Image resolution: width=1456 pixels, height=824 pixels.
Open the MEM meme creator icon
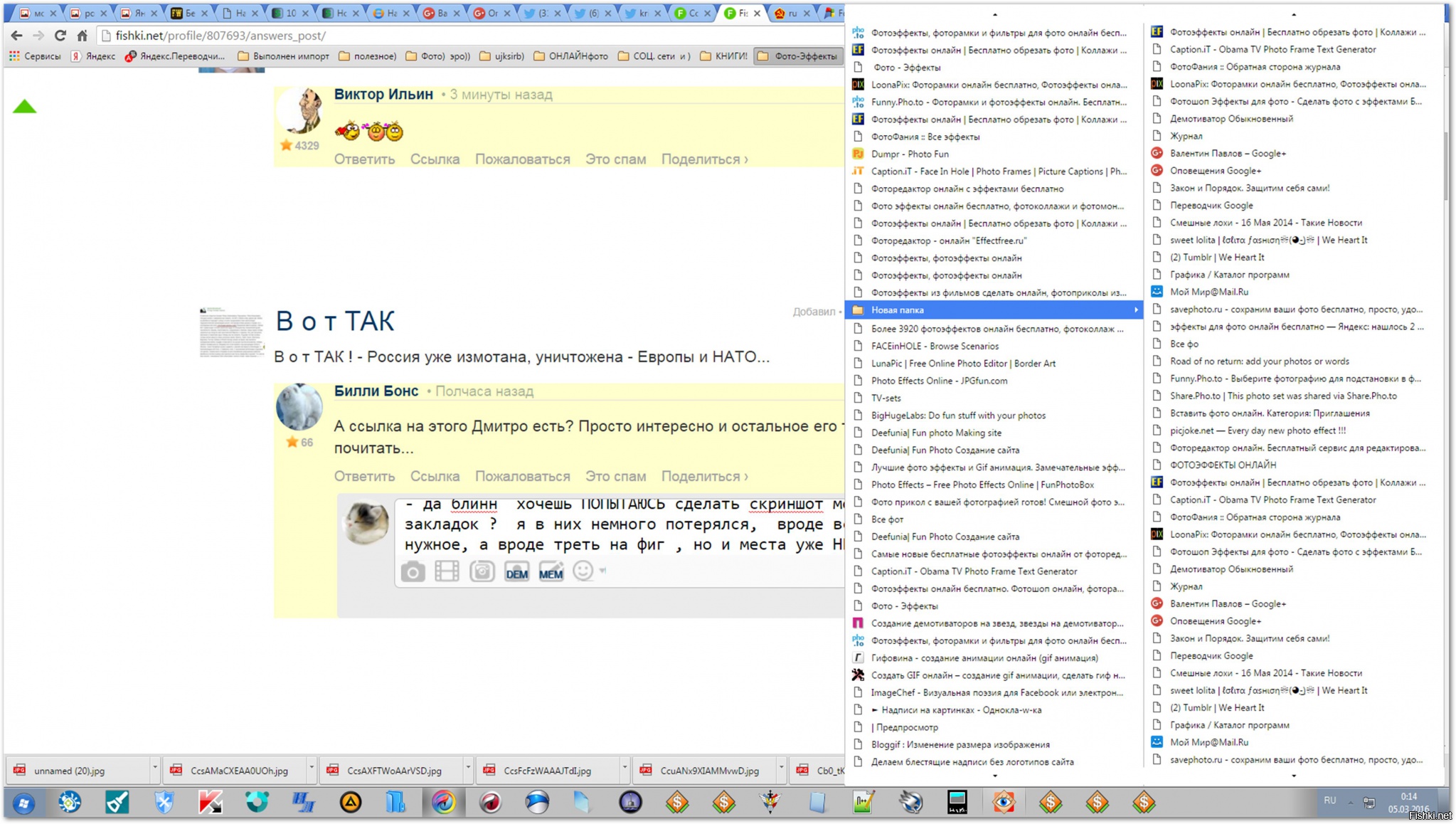point(551,573)
